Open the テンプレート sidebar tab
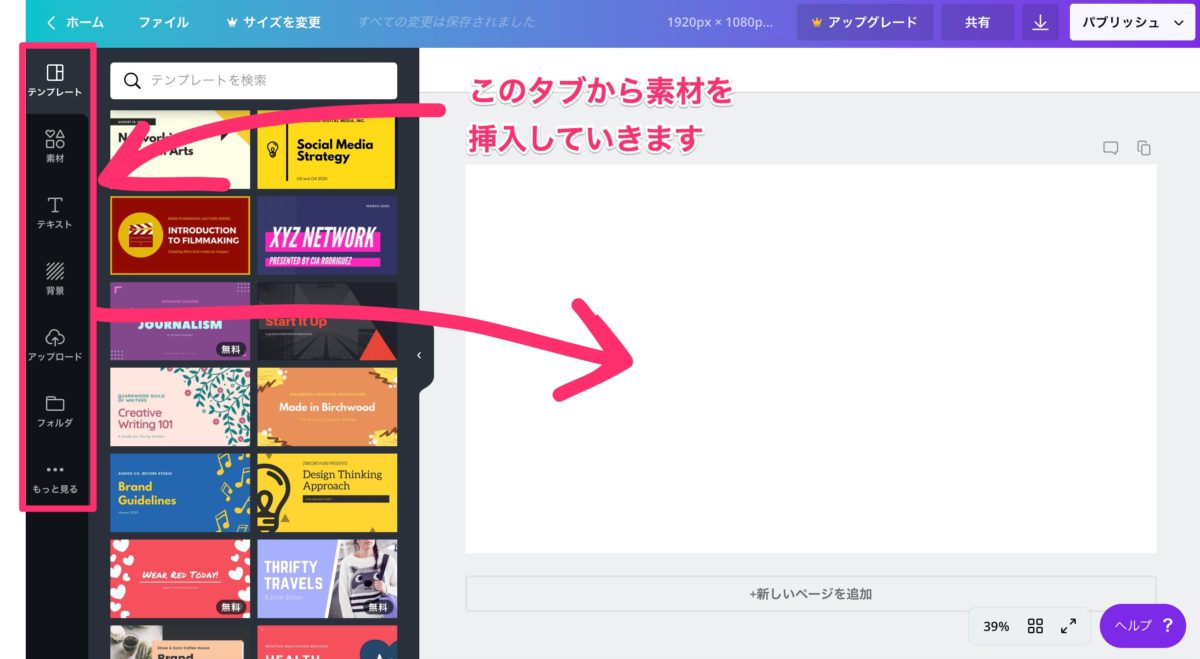 click(55, 81)
